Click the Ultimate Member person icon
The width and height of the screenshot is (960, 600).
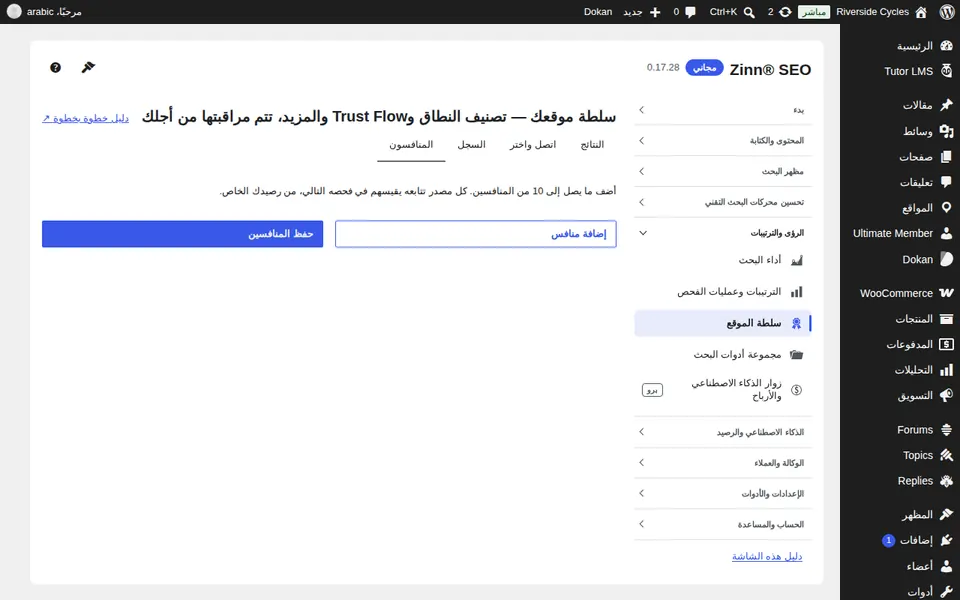click(x=947, y=233)
